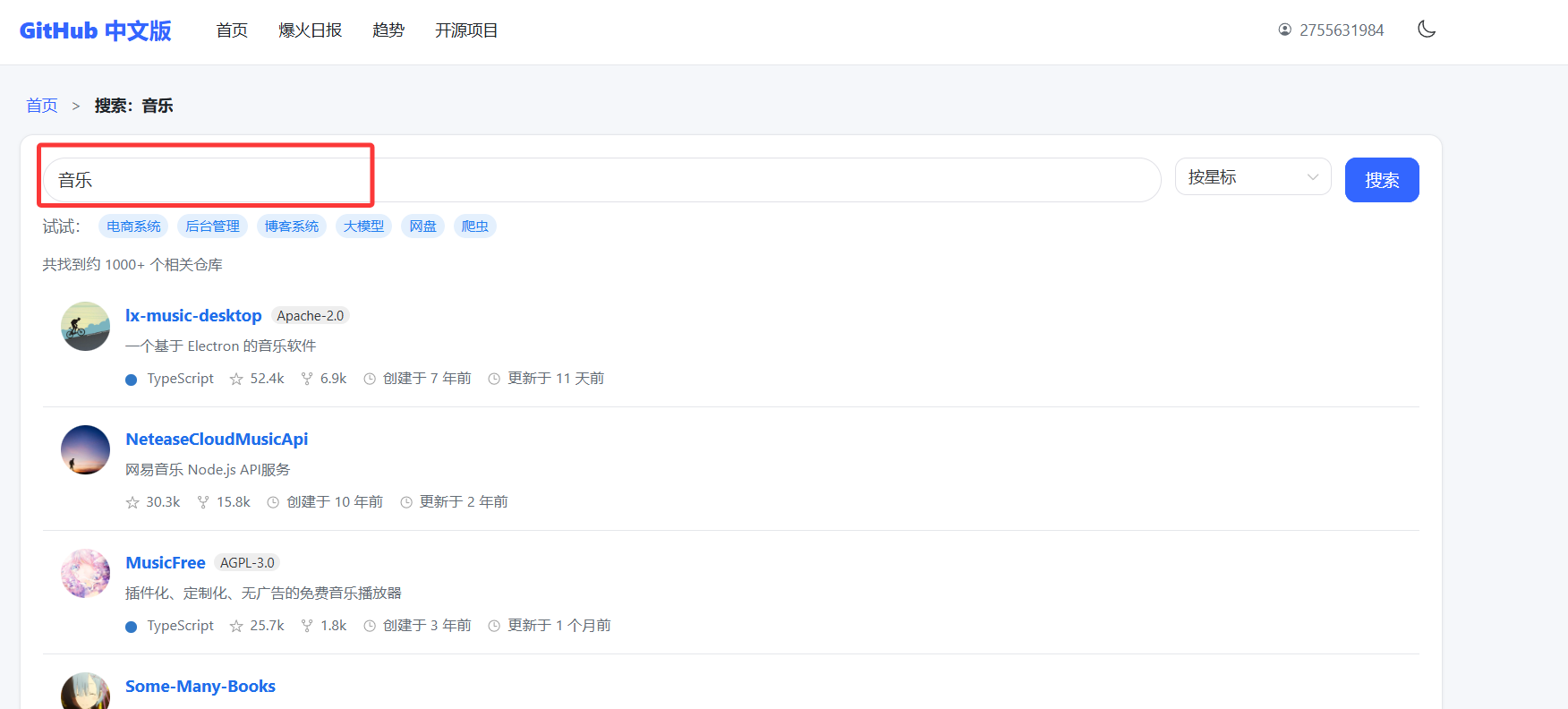Click the text 创建于 10 年前
1568x709 pixels.
pyautogui.click(x=335, y=502)
